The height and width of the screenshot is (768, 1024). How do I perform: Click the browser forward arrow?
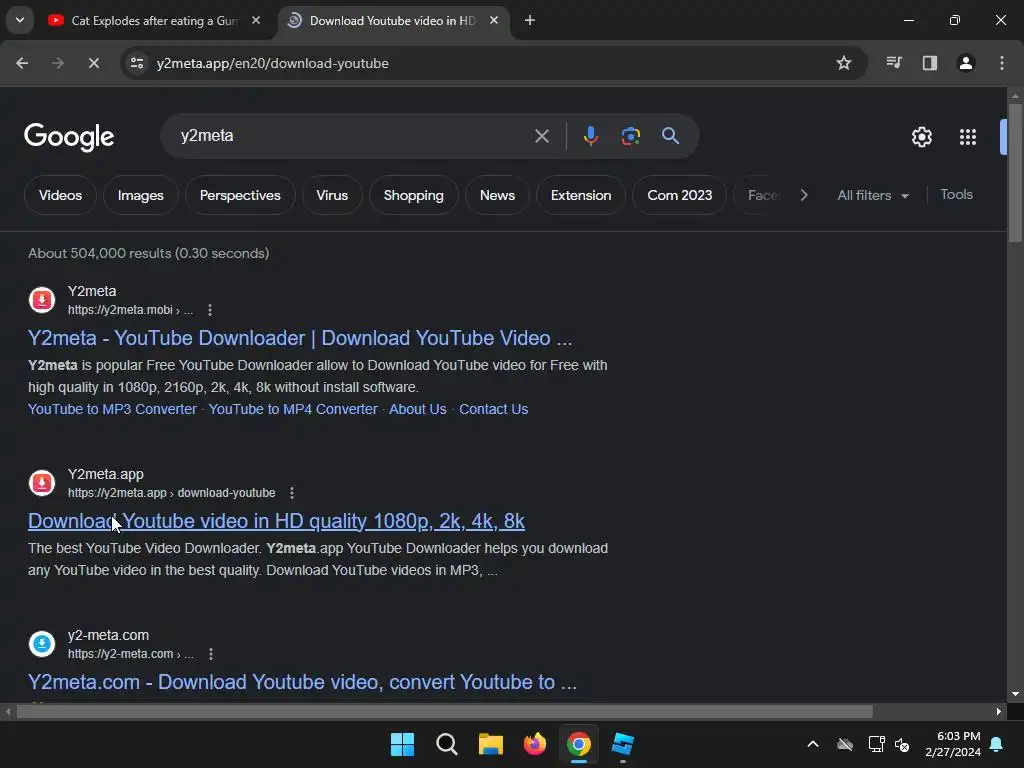pos(58,63)
